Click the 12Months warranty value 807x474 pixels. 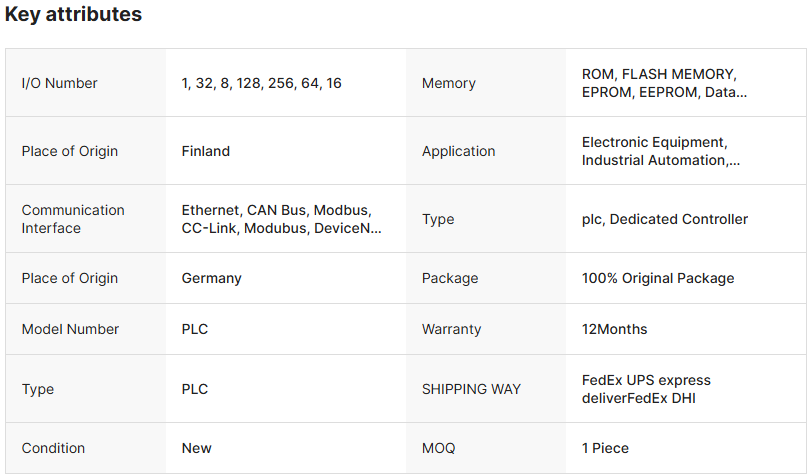tap(614, 329)
